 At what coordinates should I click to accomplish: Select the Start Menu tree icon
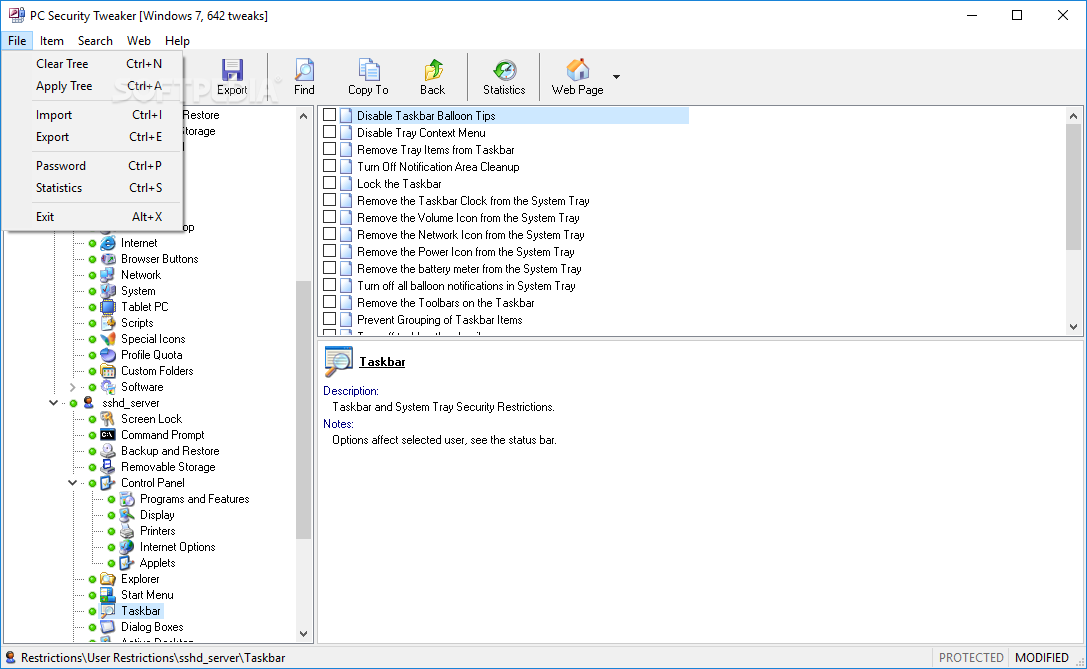[x=108, y=595]
